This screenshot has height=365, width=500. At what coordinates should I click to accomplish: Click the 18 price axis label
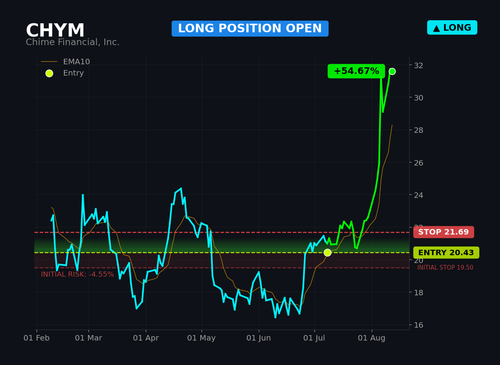419,293
